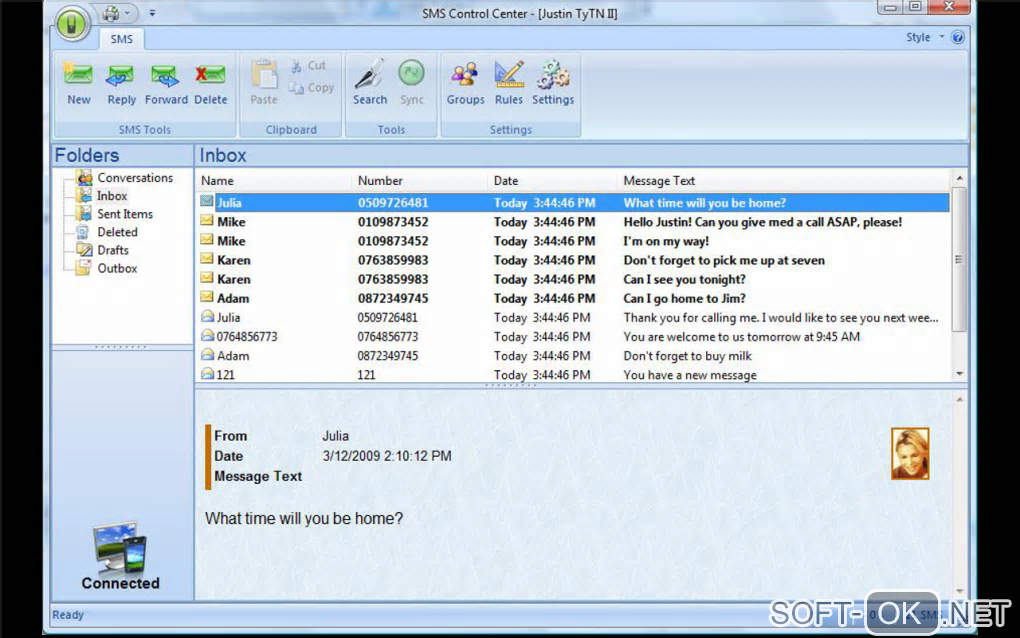Open the Groups settings
Viewport: 1020px width, 638px height.
pyautogui.click(x=465, y=83)
